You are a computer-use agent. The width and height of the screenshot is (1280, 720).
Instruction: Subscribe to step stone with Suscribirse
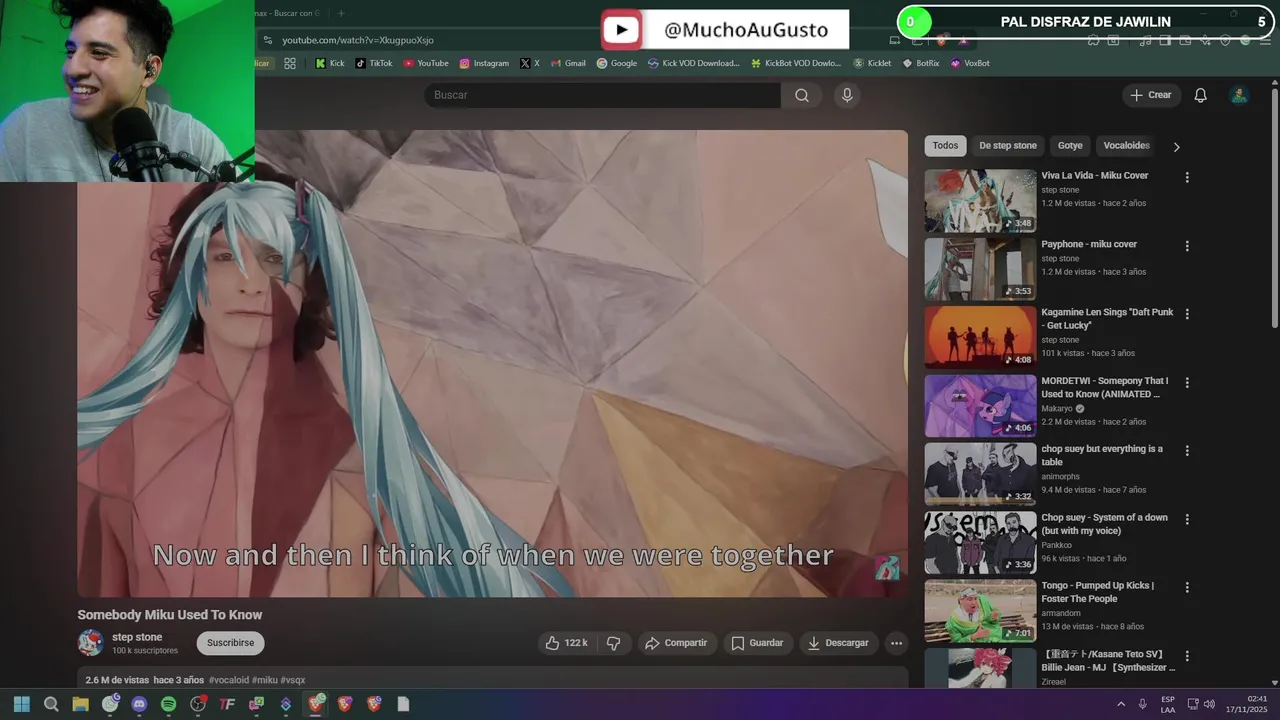[231, 643]
